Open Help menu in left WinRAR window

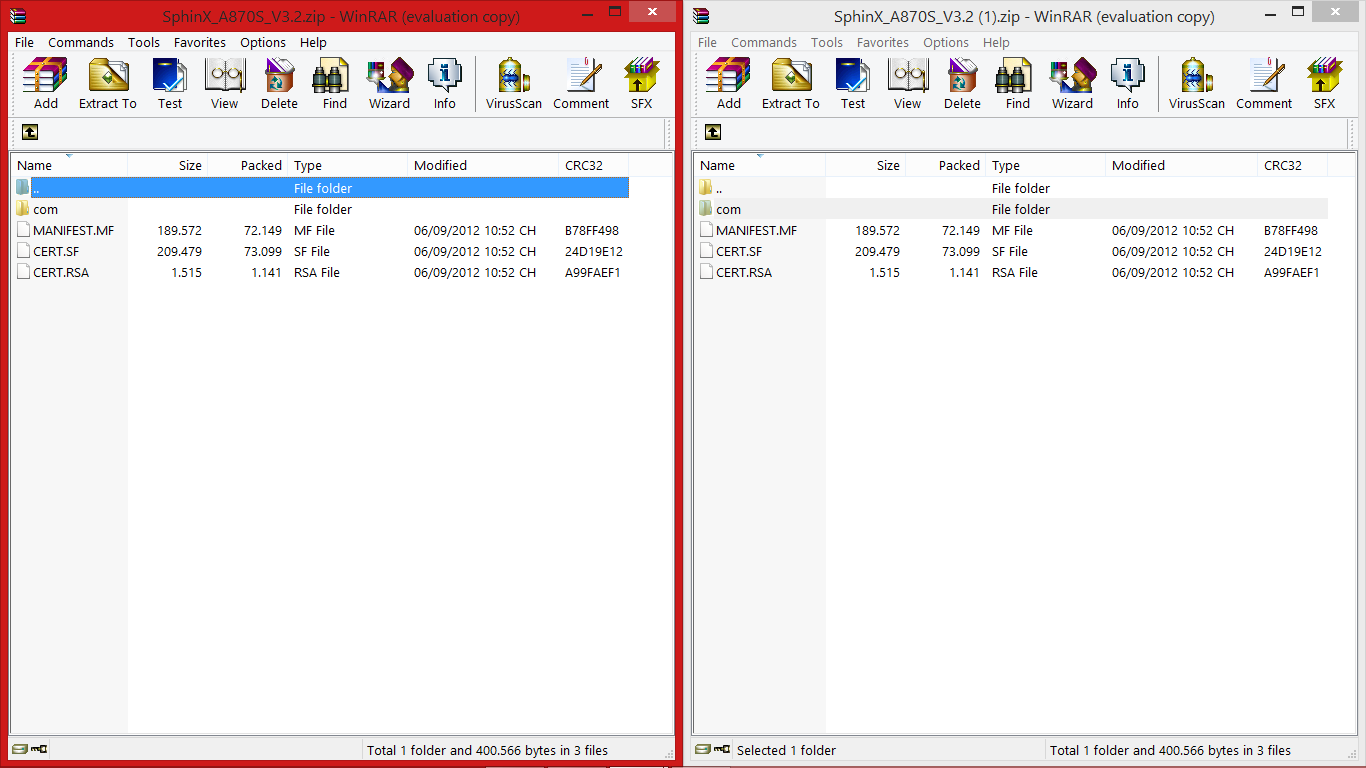pyautogui.click(x=313, y=43)
